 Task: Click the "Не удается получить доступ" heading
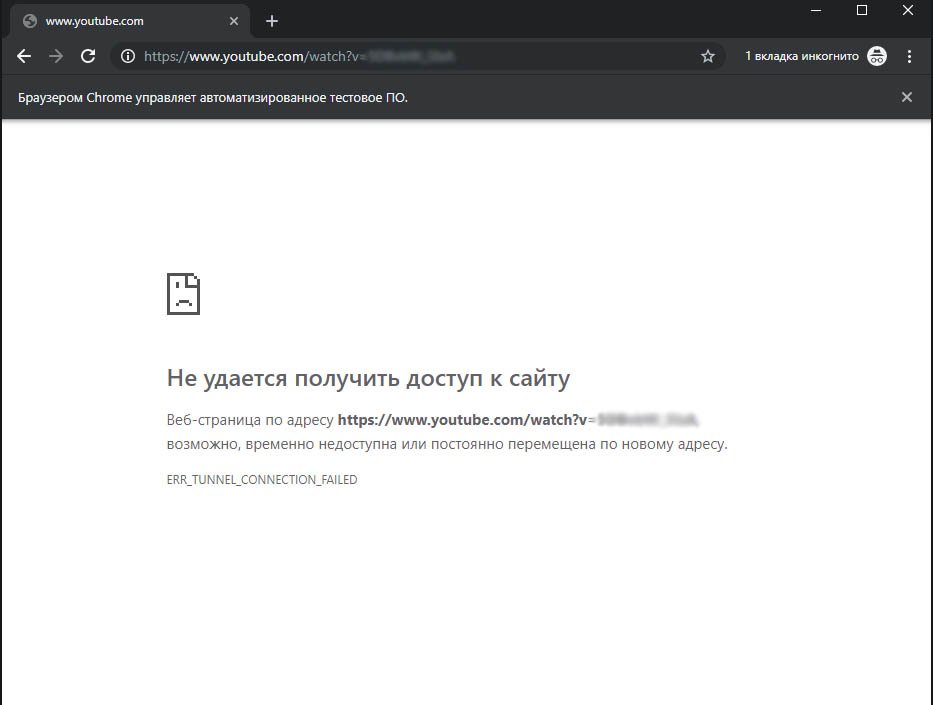(x=368, y=378)
